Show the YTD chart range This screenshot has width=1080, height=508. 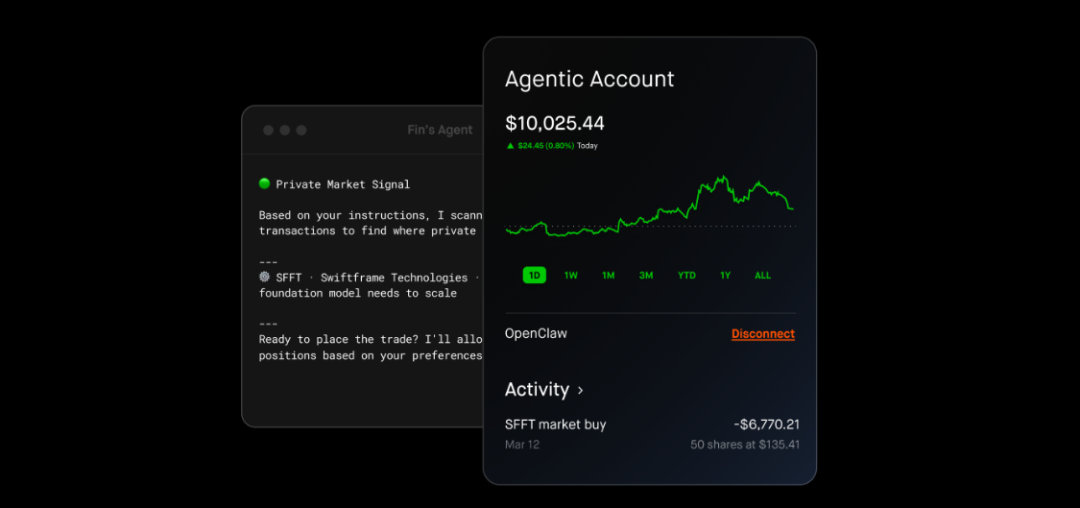(687, 275)
